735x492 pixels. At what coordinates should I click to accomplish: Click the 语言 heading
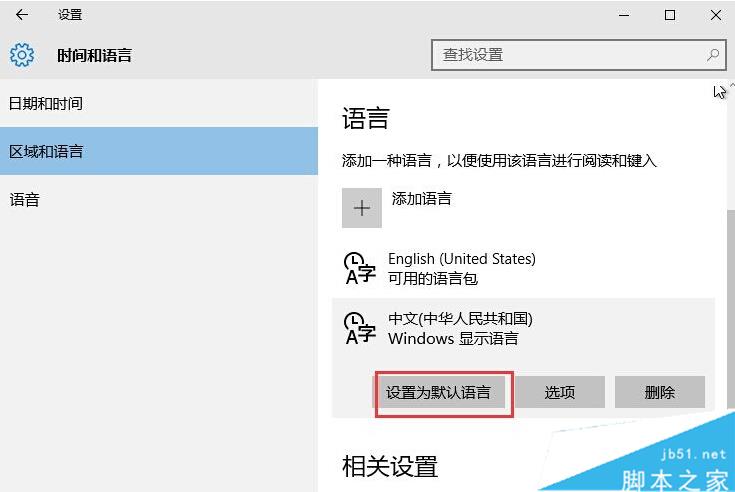click(366, 118)
